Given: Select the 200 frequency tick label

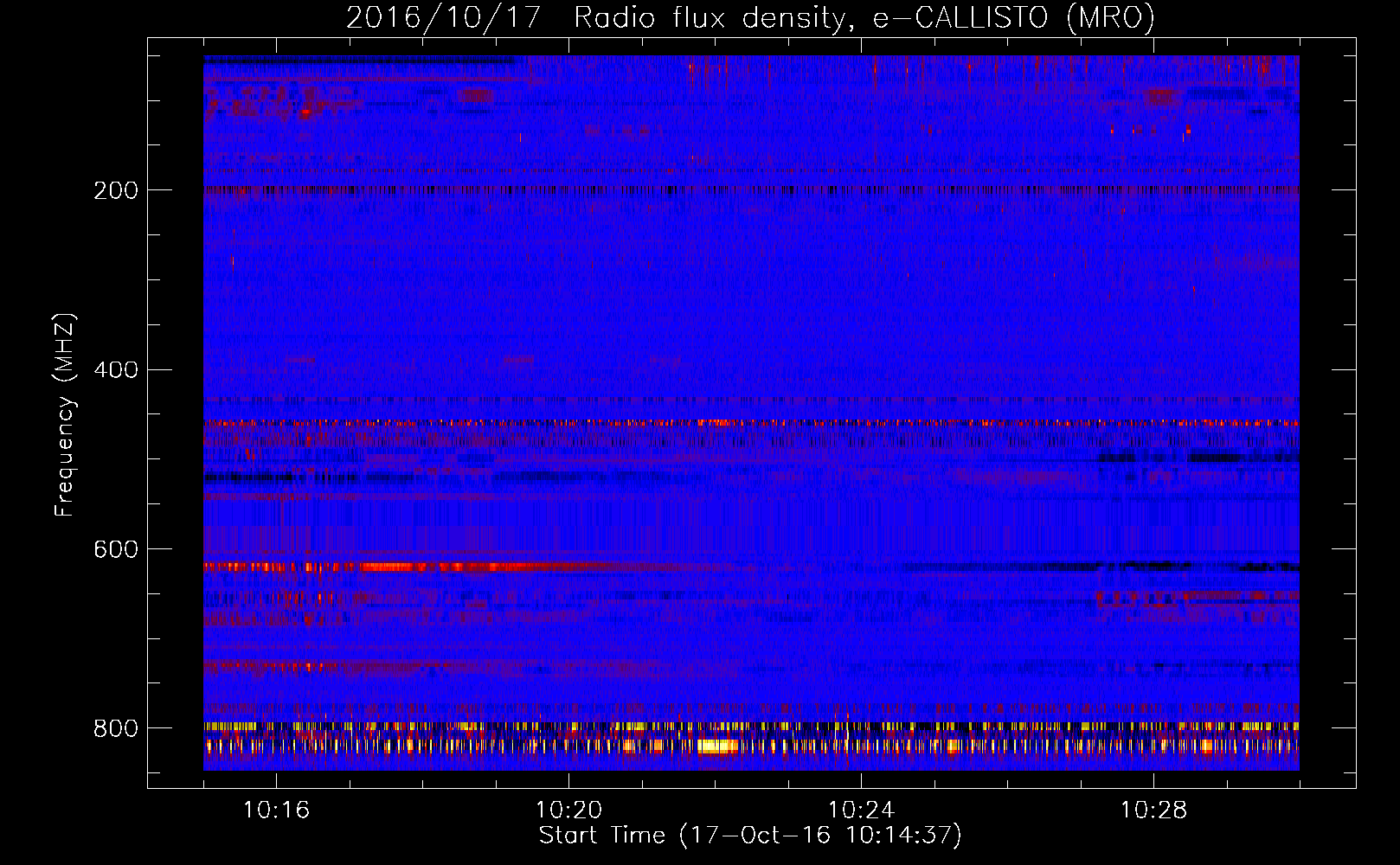Looking at the screenshot, I should click(116, 190).
